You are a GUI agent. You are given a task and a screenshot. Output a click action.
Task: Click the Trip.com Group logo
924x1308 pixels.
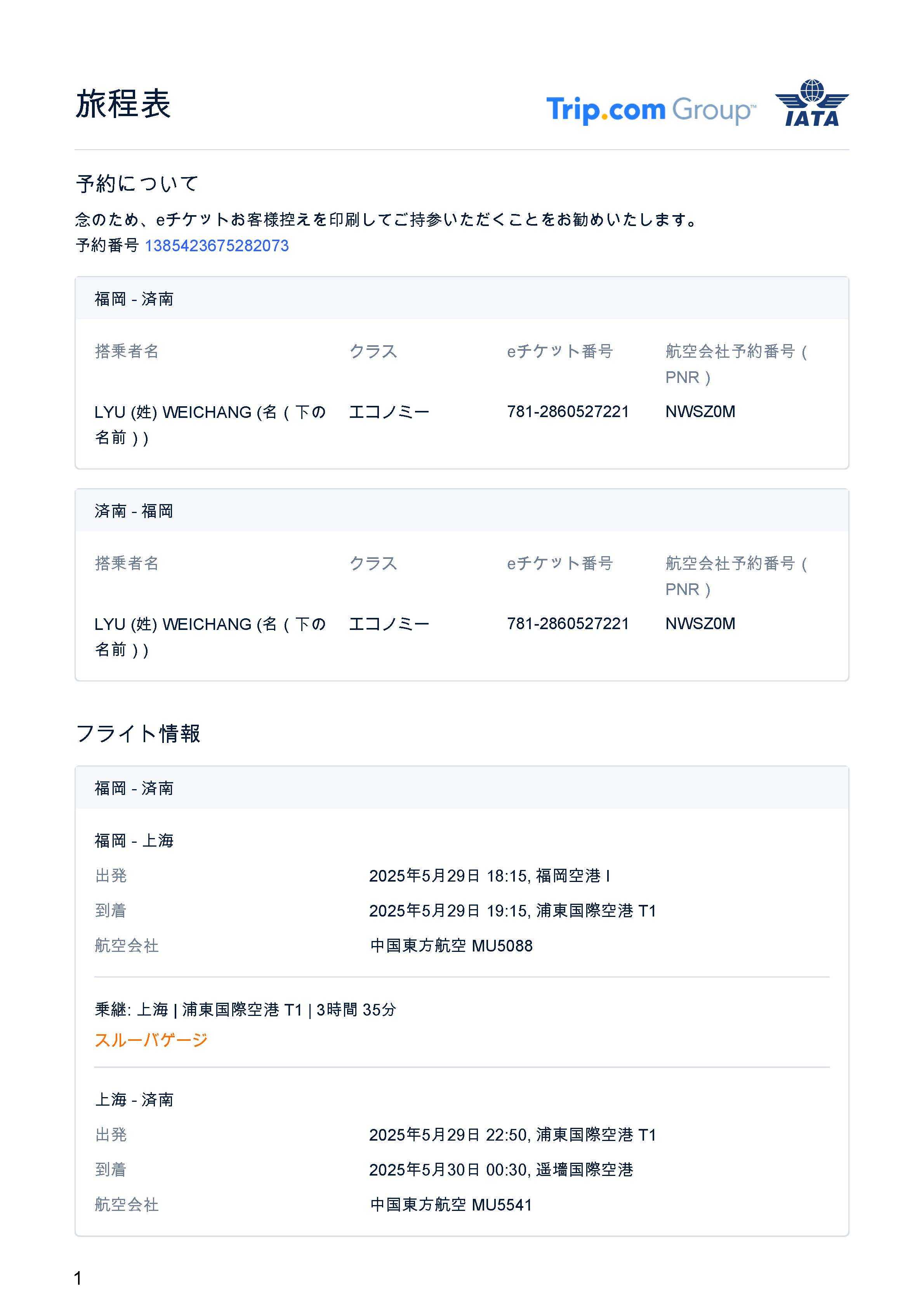(651, 110)
